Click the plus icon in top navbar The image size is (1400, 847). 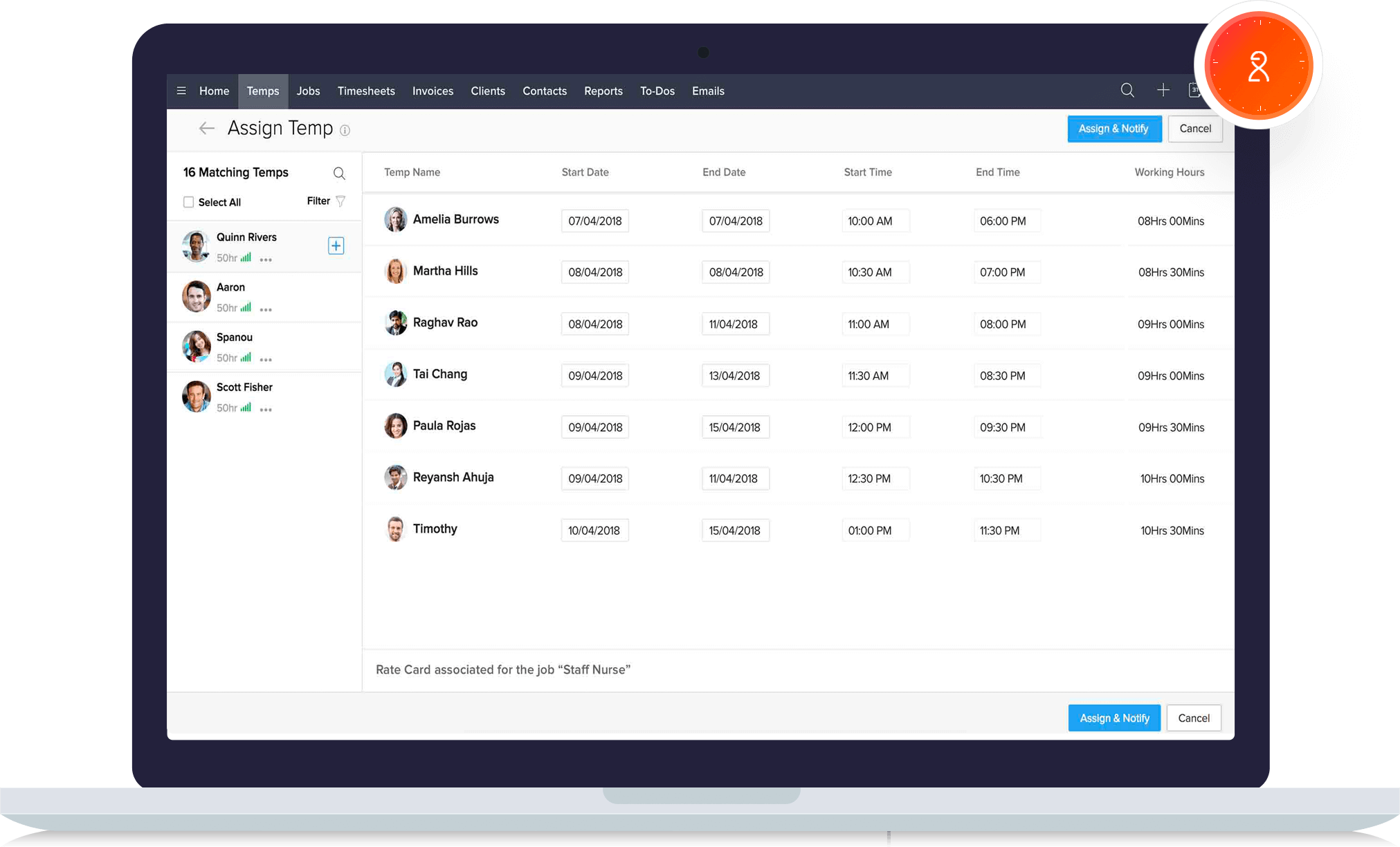1163,90
